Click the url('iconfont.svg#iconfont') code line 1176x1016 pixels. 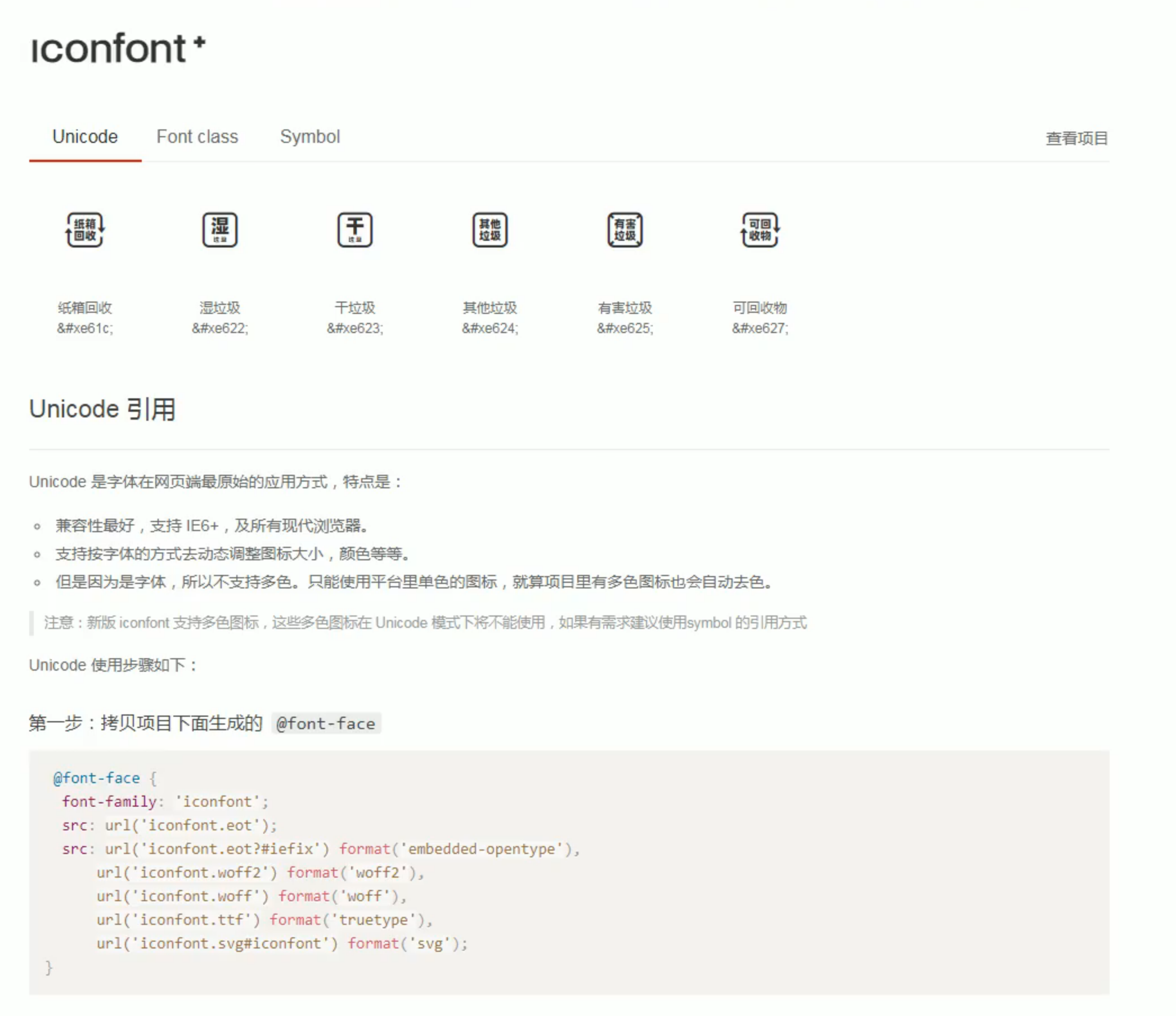(282, 943)
